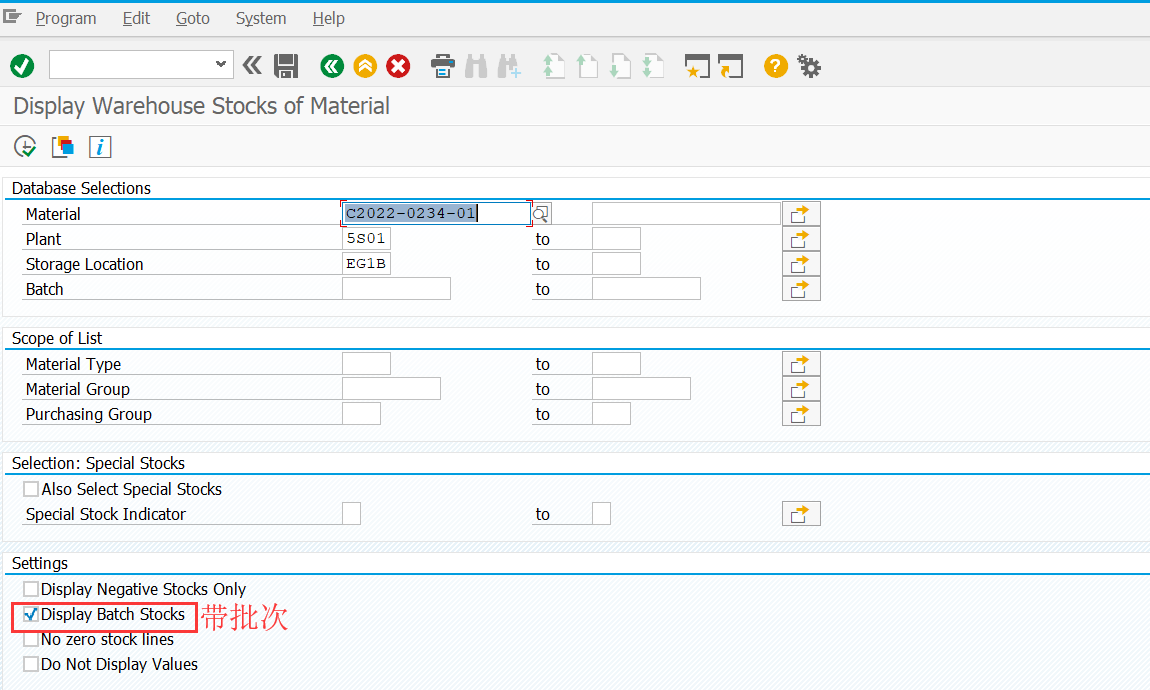Open the variant selection icon
This screenshot has height=690, width=1150.
pos(62,146)
